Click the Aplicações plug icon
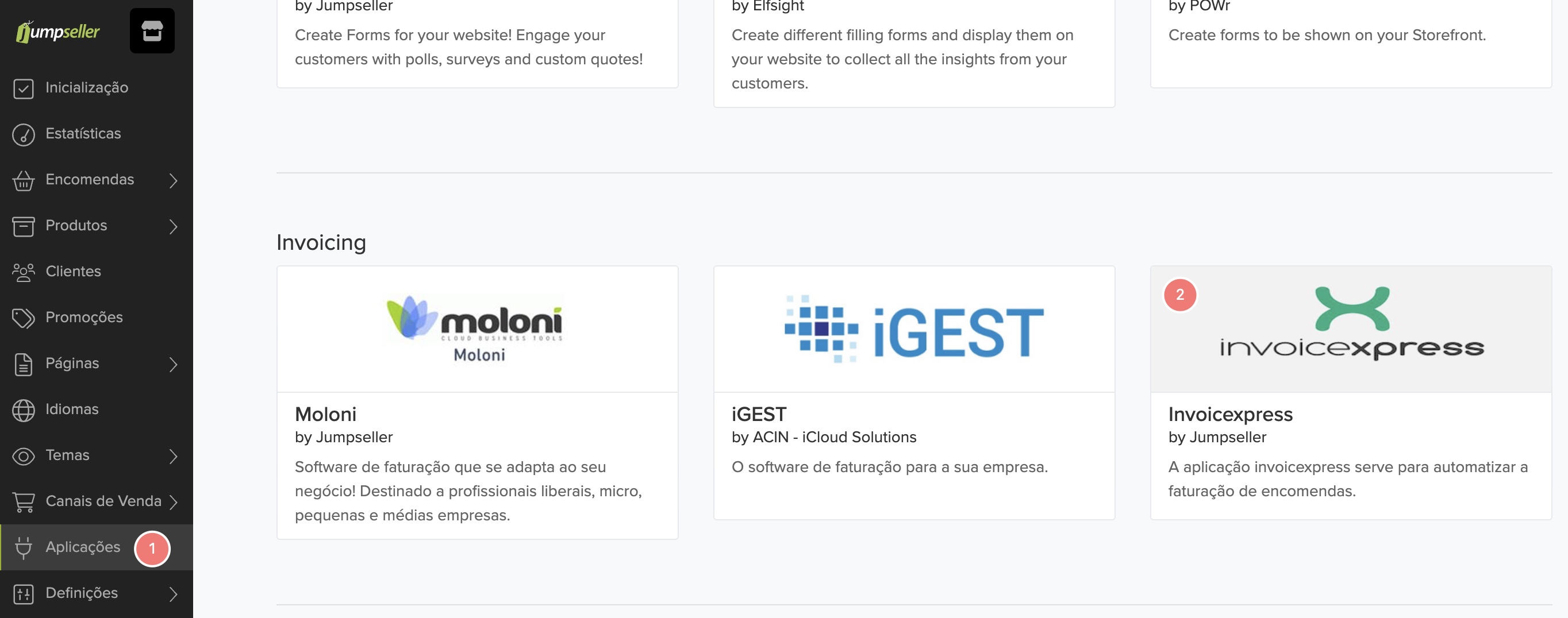Viewport: 1568px width, 618px height. [x=23, y=547]
